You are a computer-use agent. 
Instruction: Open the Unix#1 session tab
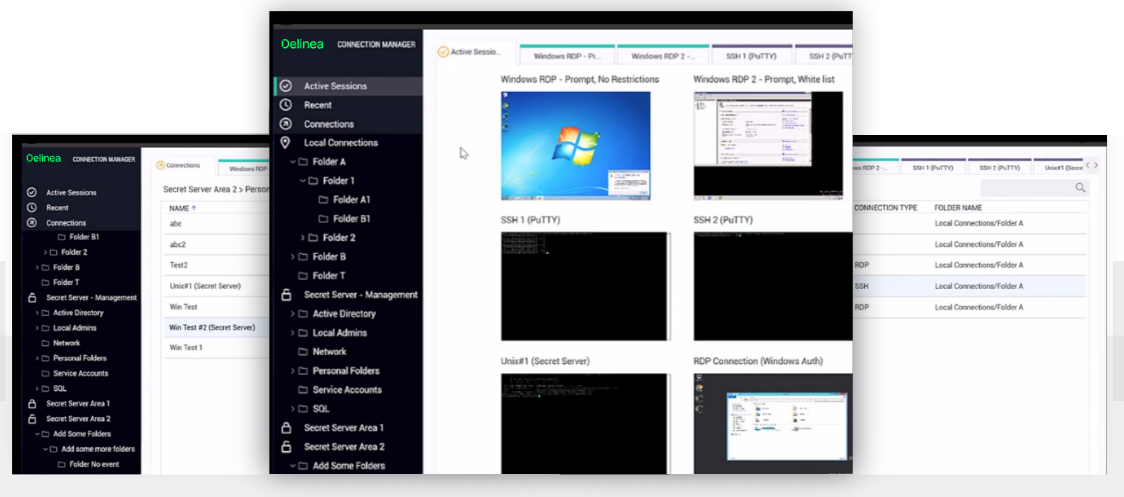click(x=1064, y=168)
